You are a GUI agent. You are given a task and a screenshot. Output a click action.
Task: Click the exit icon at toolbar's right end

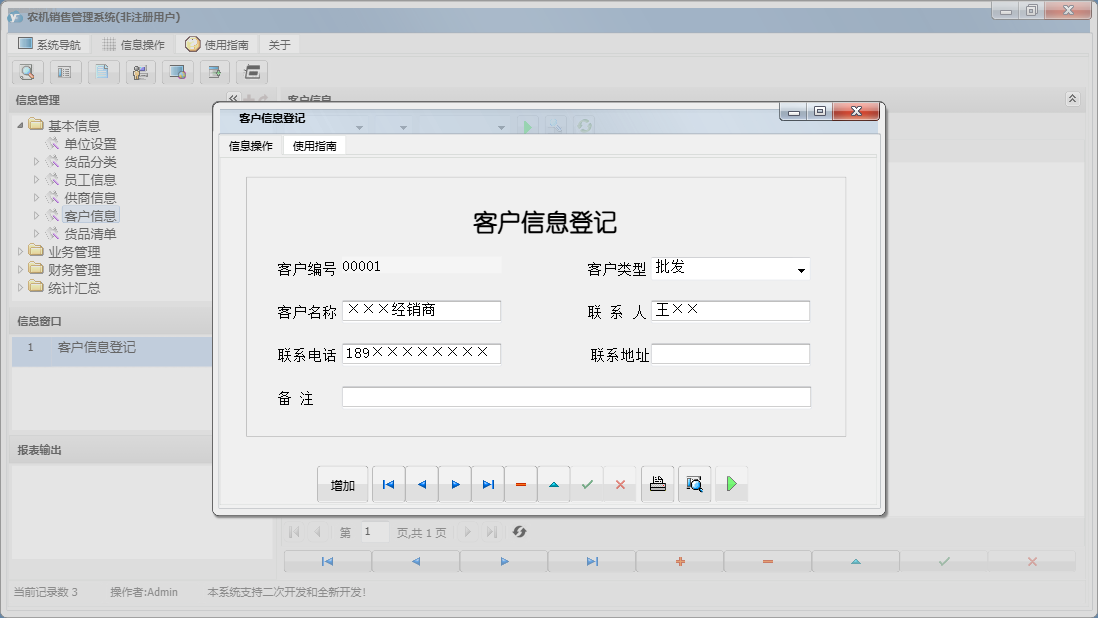(253, 72)
